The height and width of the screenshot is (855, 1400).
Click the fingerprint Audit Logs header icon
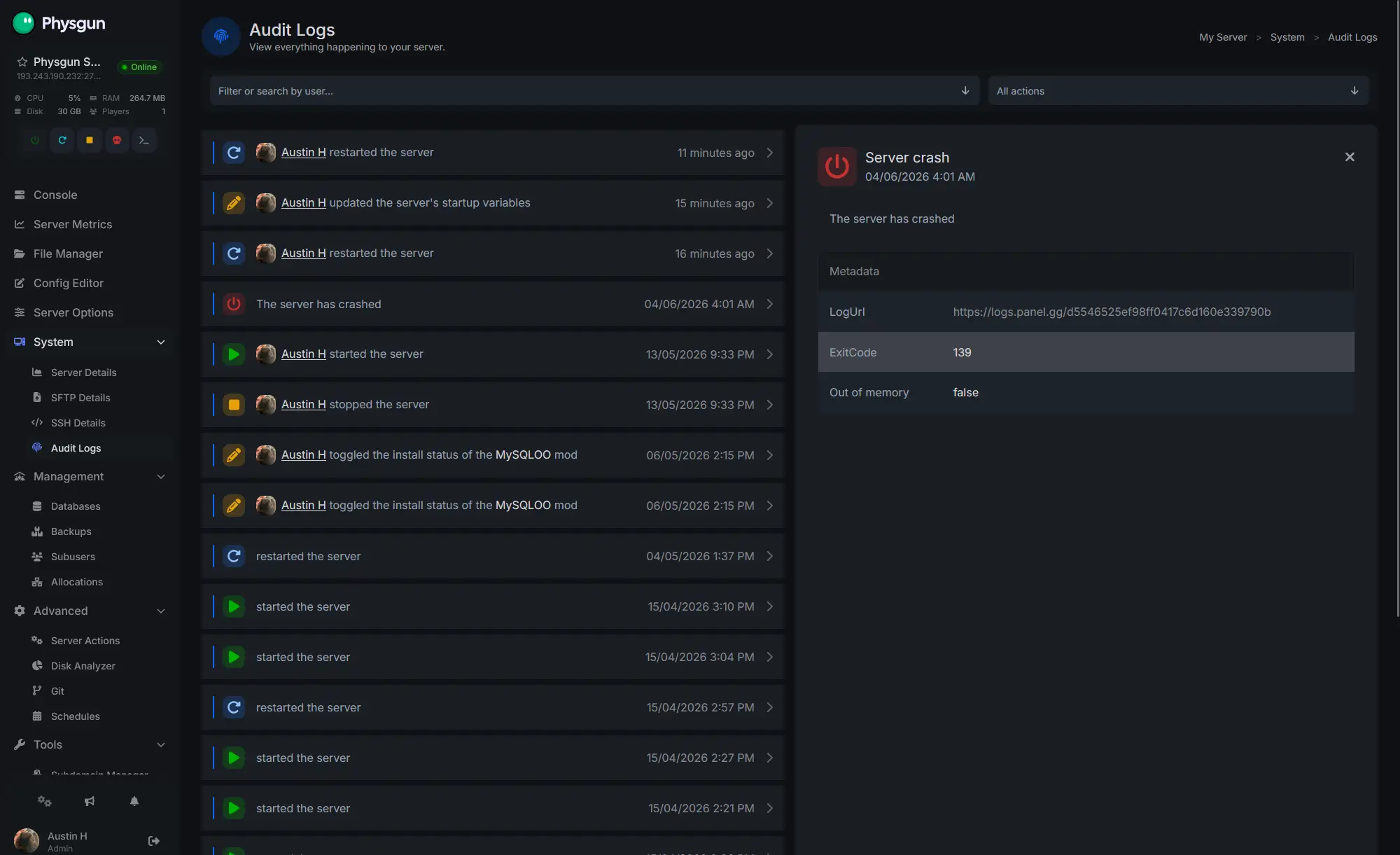(221, 36)
